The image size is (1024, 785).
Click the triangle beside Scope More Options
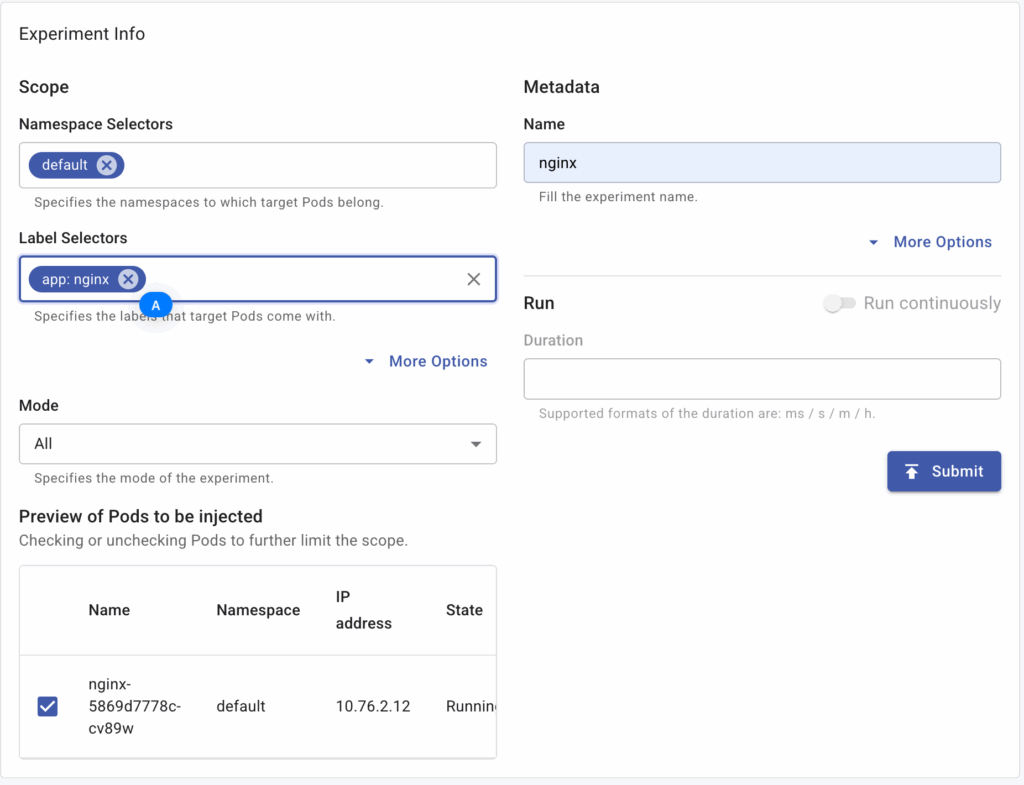[x=369, y=361]
